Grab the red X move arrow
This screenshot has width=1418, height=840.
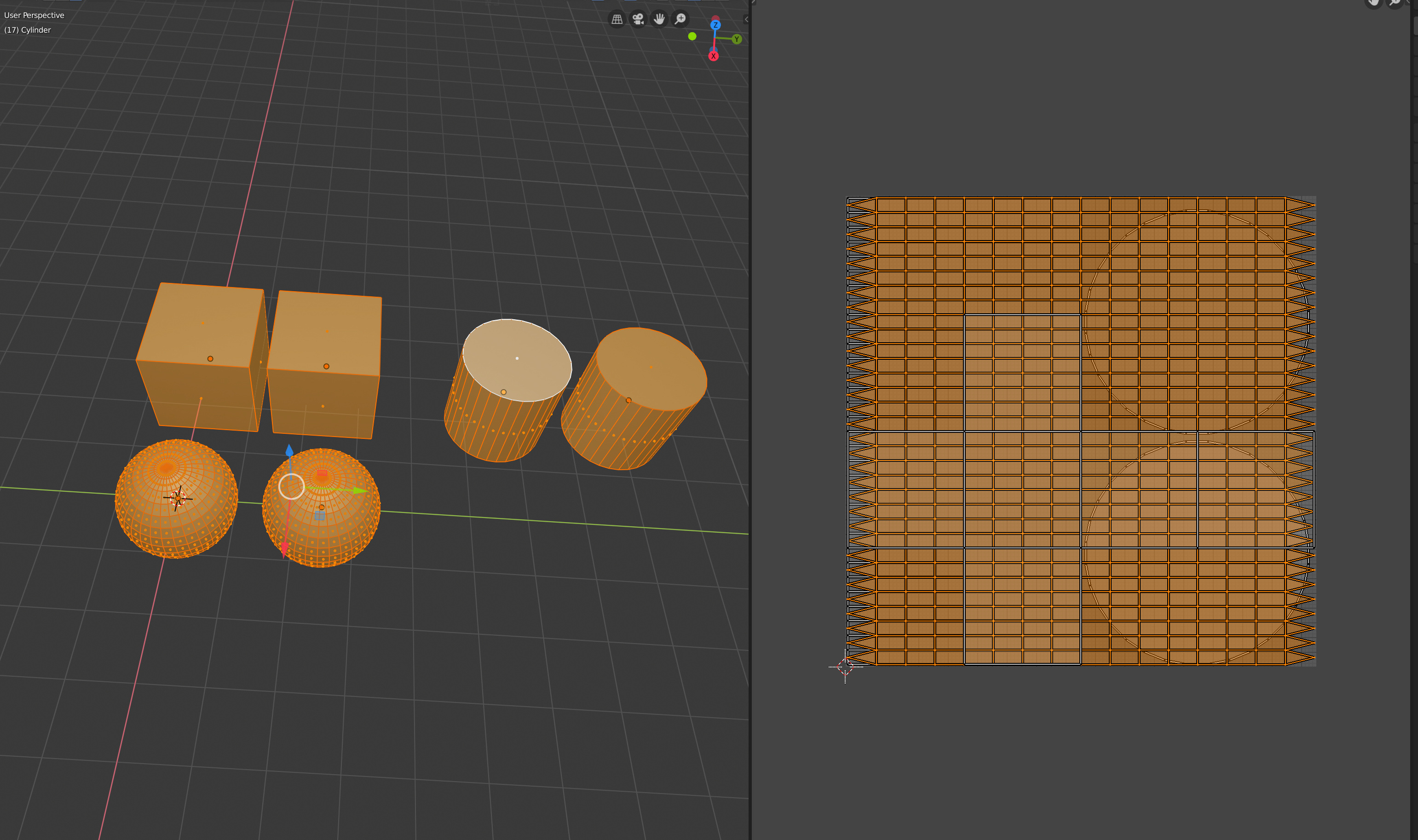coord(285,548)
